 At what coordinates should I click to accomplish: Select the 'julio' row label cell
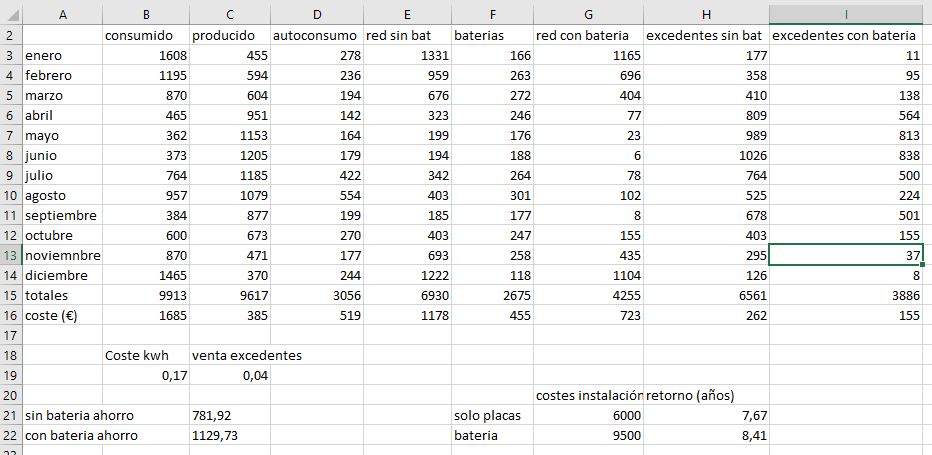coord(62,175)
